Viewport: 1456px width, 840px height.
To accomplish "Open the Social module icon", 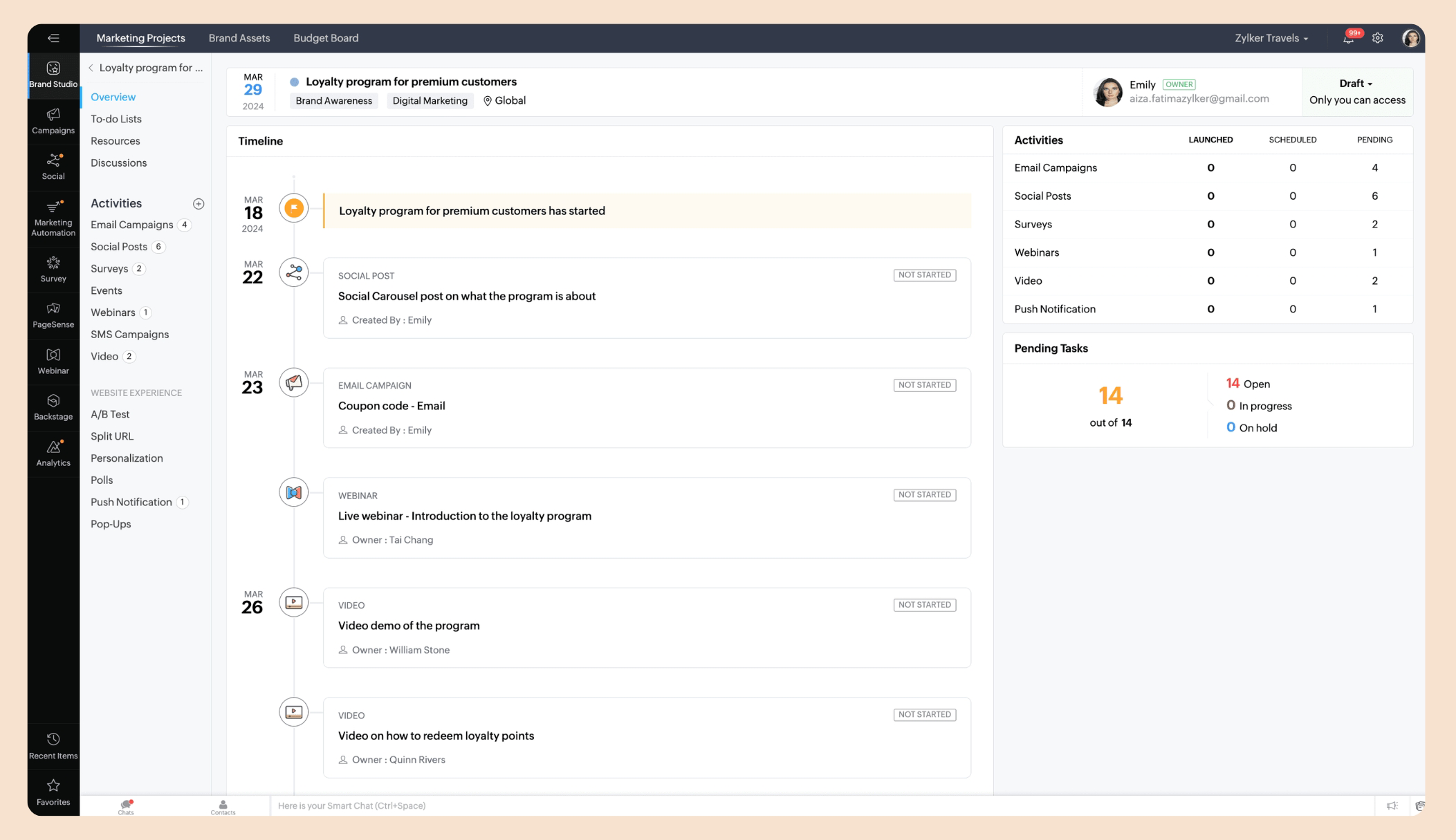I will tap(53, 167).
